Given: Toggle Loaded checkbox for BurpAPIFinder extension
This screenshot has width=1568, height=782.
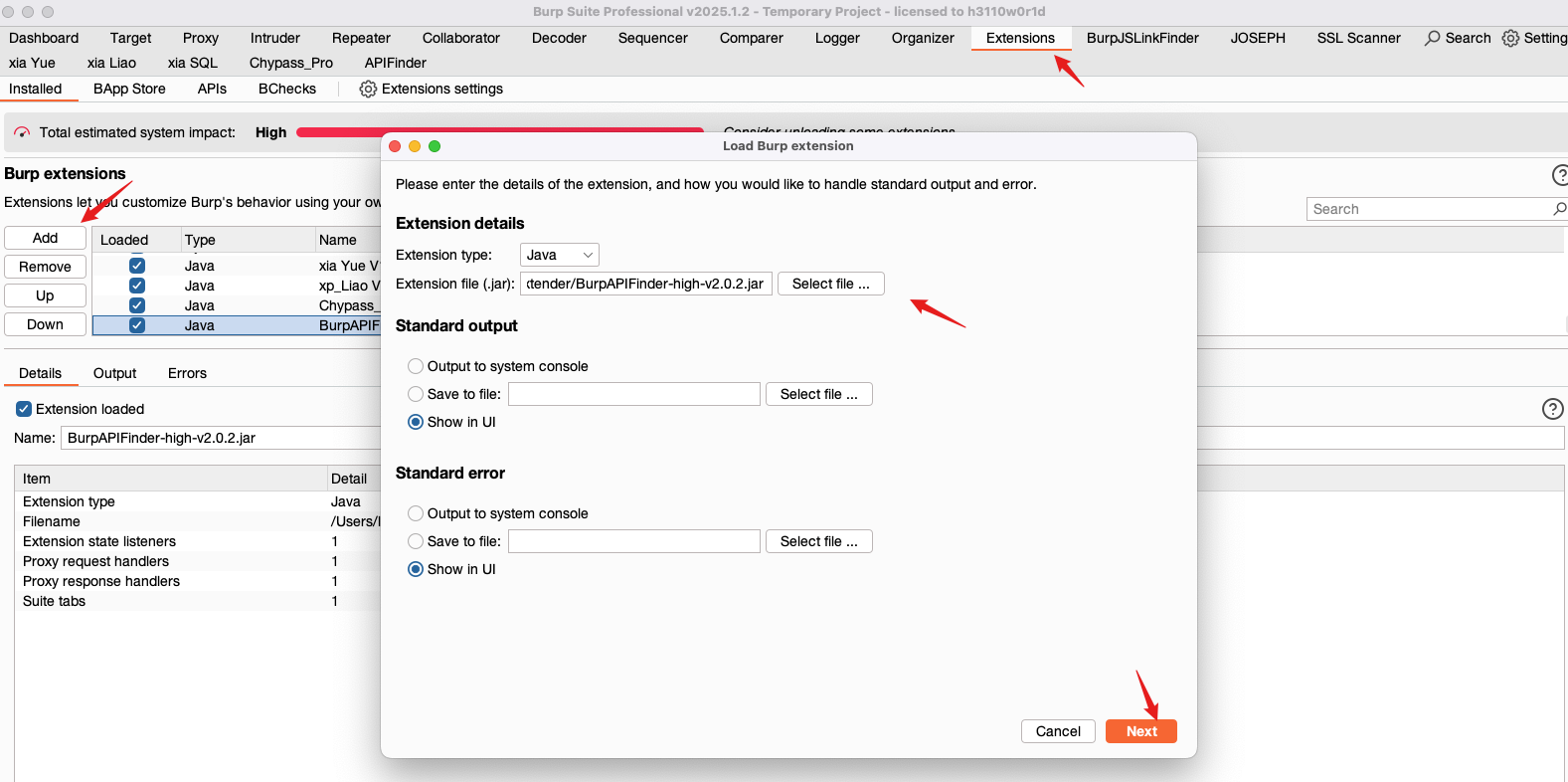Looking at the screenshot, I should click(137, 325).
